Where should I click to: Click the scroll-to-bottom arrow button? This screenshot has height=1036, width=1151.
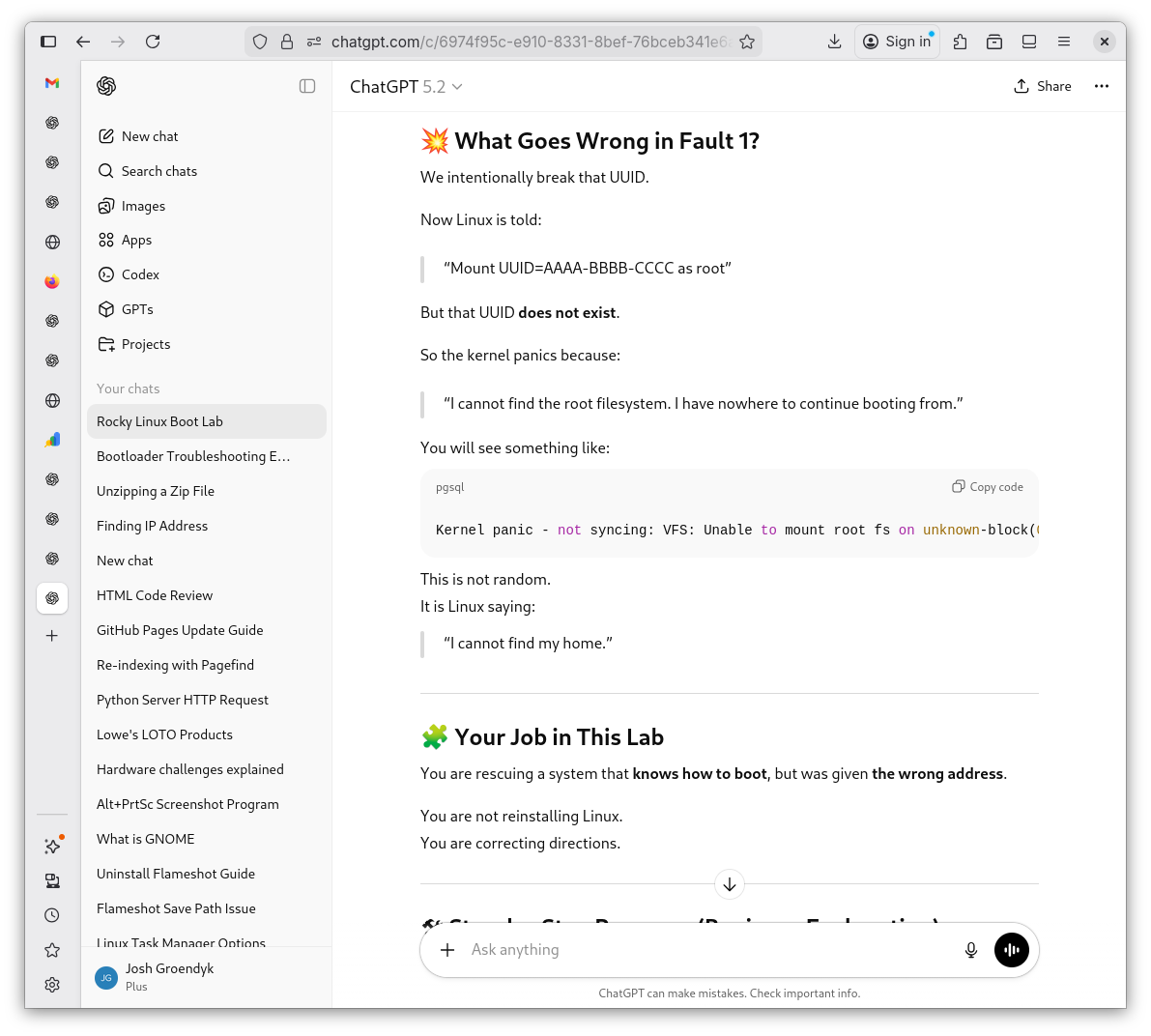click(x=730, y=884)
